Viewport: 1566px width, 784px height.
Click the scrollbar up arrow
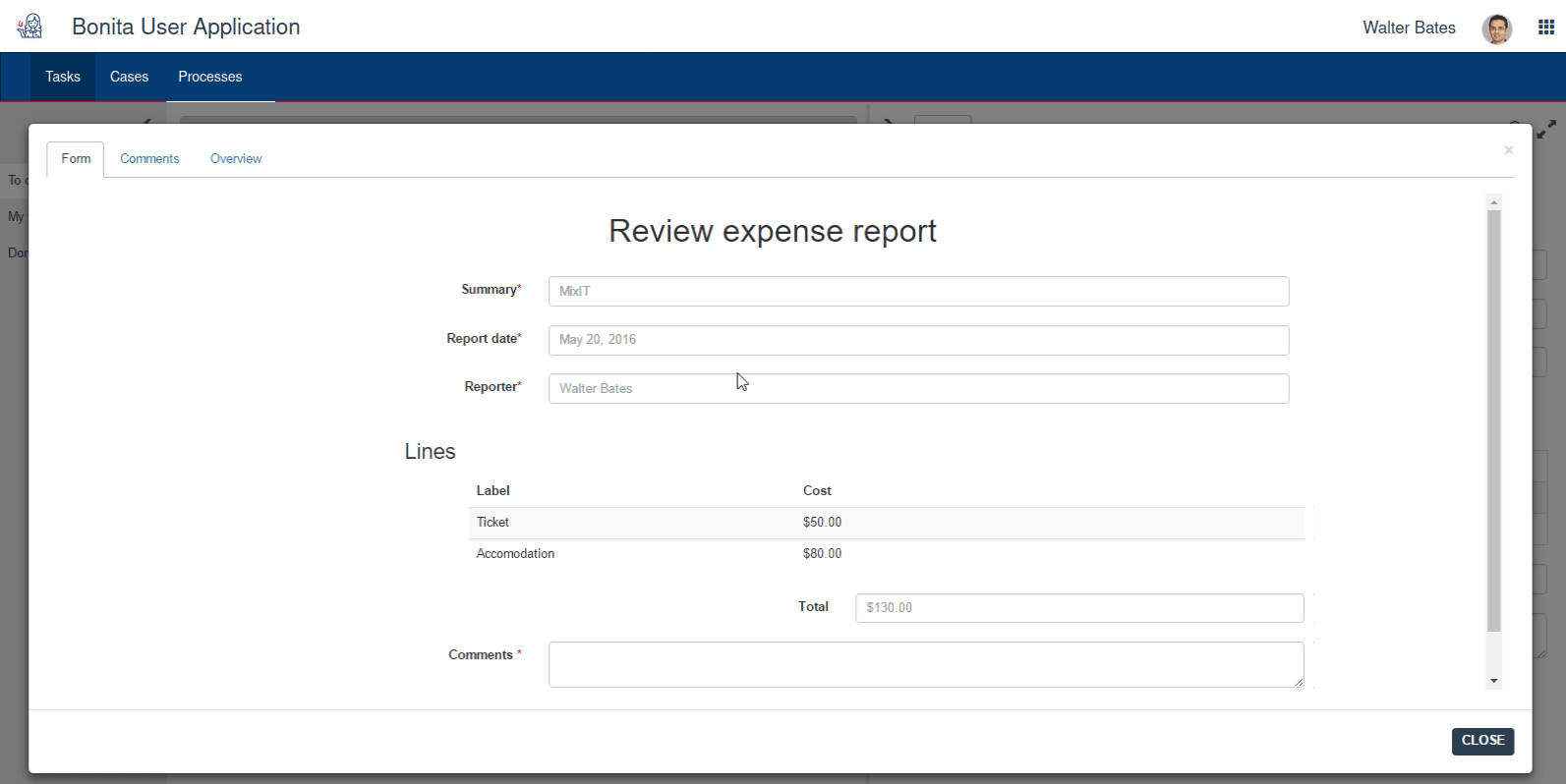coord(1494,202)
